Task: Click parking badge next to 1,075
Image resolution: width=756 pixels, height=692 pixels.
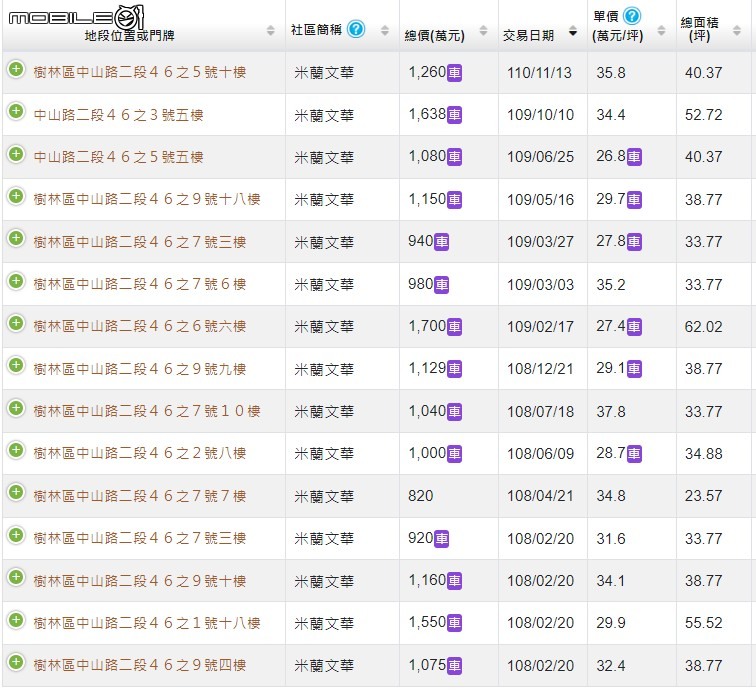Action: click(455, 666)
